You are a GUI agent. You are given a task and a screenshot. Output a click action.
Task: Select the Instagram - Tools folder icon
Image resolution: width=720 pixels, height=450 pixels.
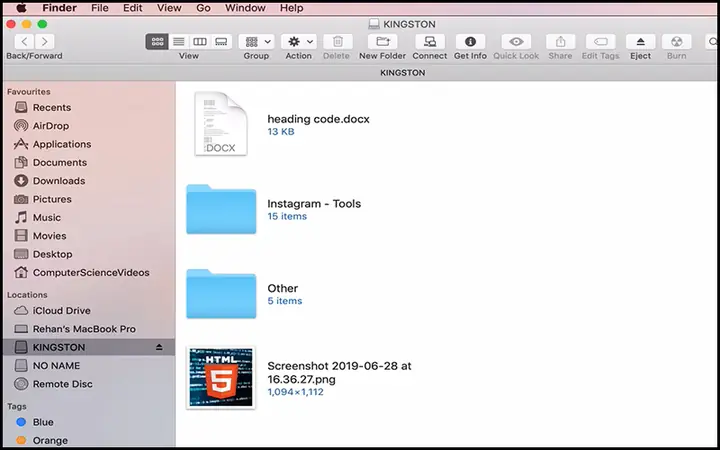click(x=221, y=209)
